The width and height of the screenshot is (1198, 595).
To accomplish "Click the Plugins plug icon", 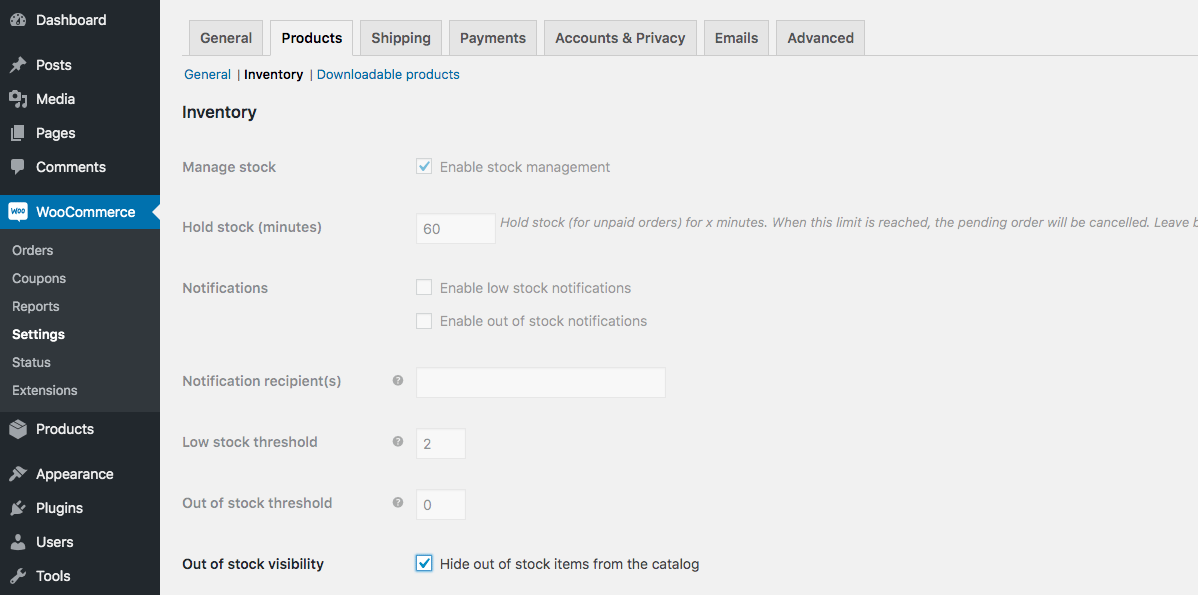I will pyautogui.click(x=18, y=508).
